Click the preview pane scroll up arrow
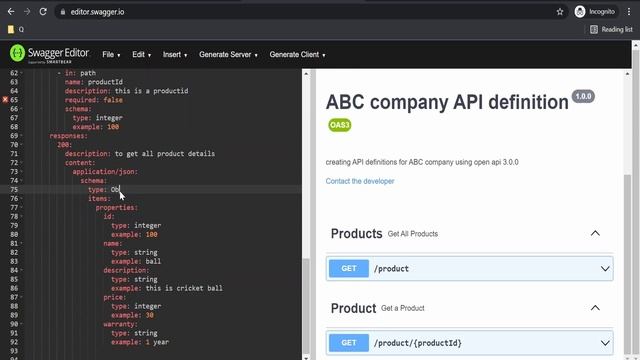Image resolution: width=640 pixels, height=360 pixels. tap(627, 74)
